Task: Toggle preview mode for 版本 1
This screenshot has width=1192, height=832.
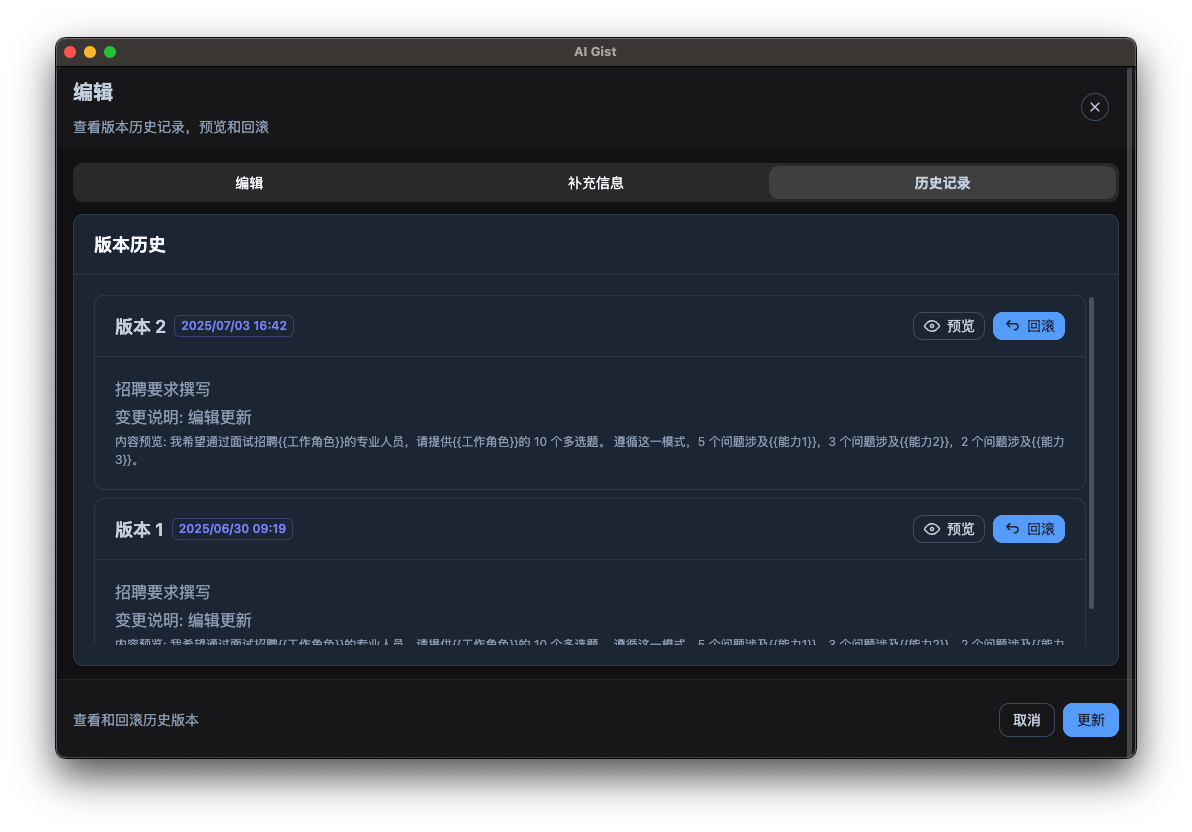Action: click(948, 529)
